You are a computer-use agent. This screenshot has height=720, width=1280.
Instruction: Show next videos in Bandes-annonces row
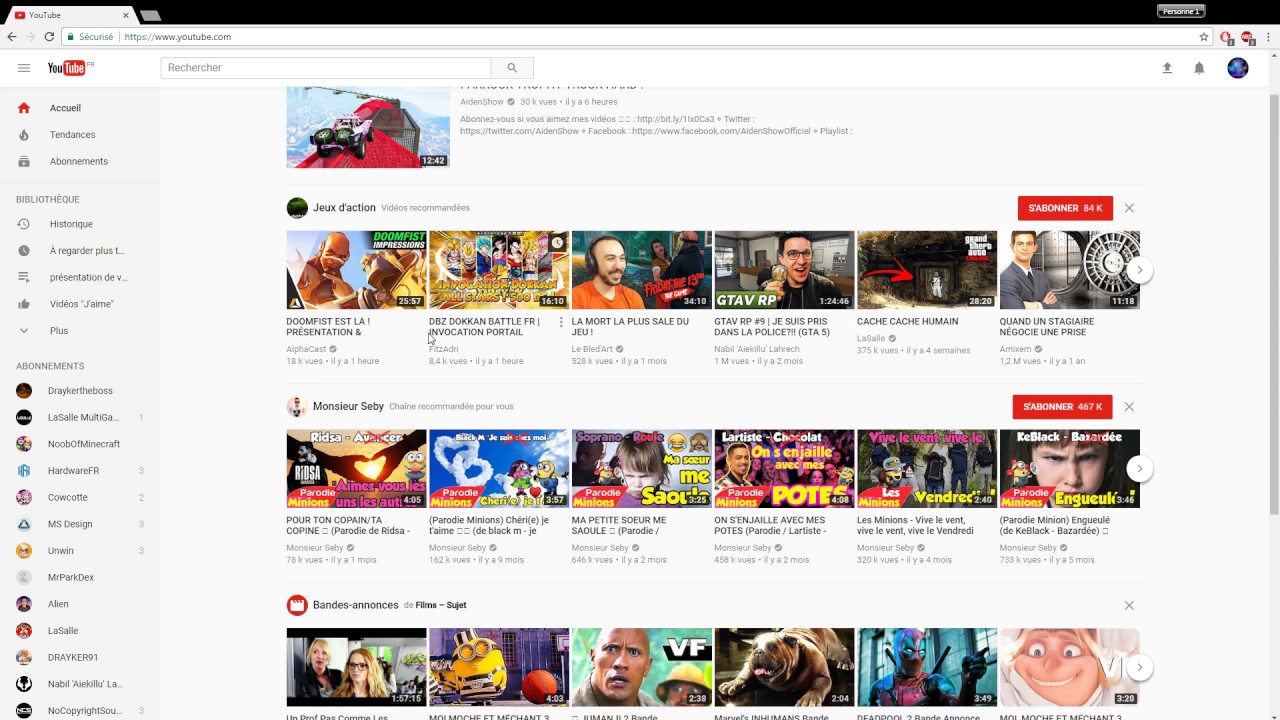(1139, 667)
